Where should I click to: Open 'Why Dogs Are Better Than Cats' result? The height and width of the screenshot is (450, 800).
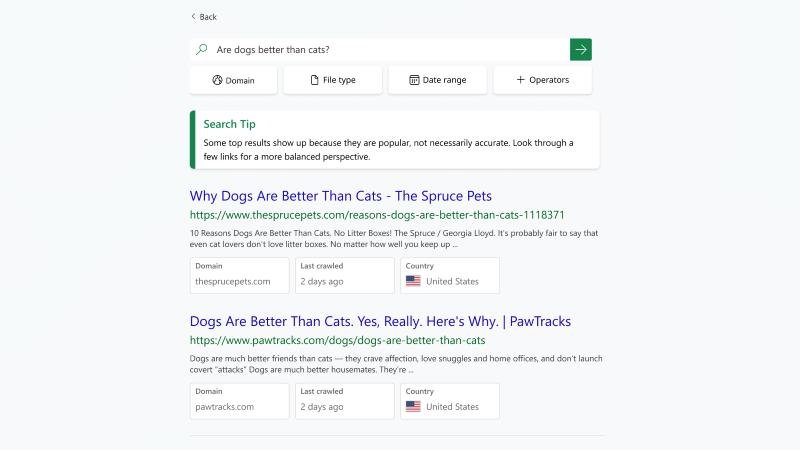[340, 196]
